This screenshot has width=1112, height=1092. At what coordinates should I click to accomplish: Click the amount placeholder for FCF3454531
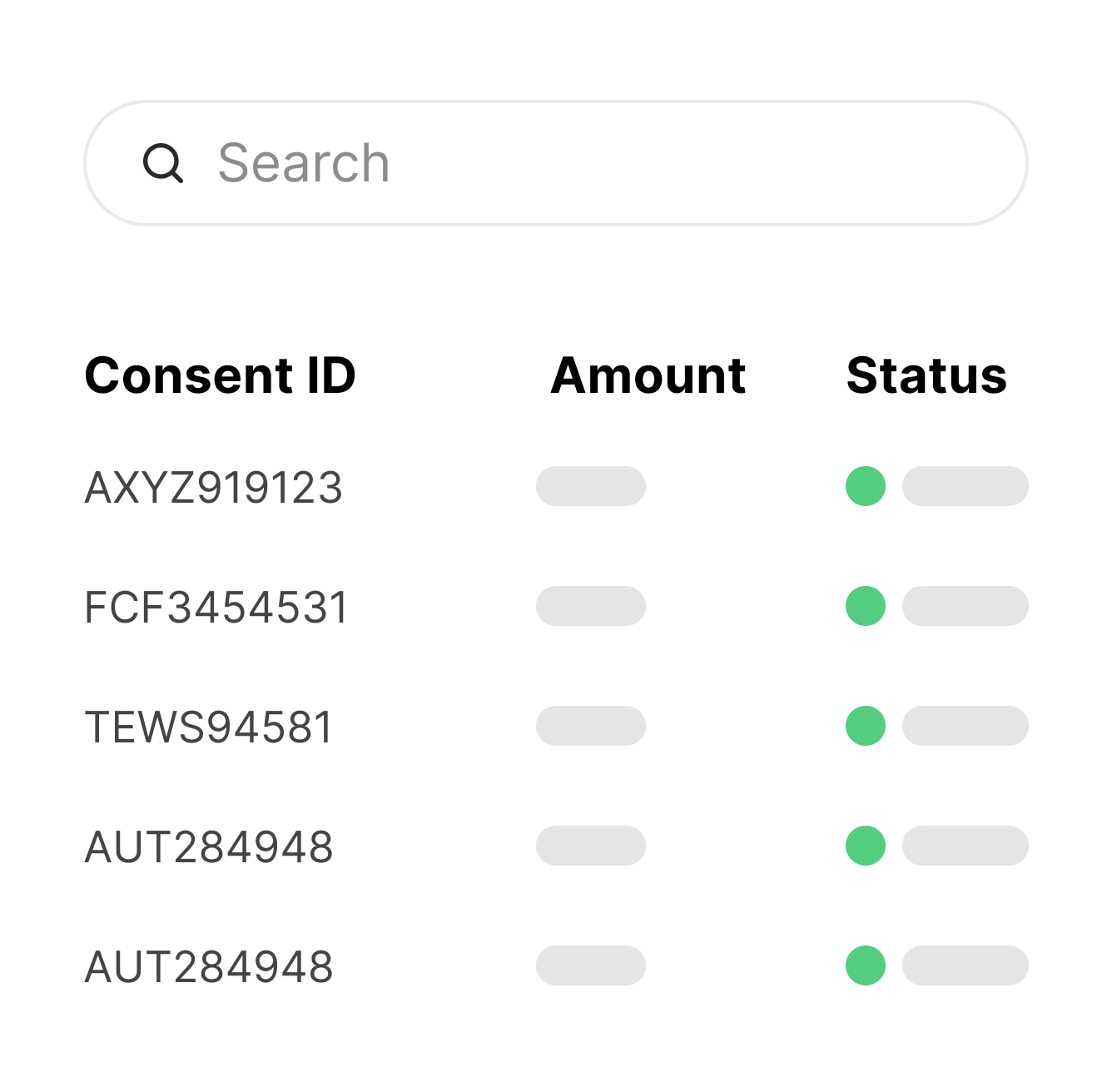(591, 606)
